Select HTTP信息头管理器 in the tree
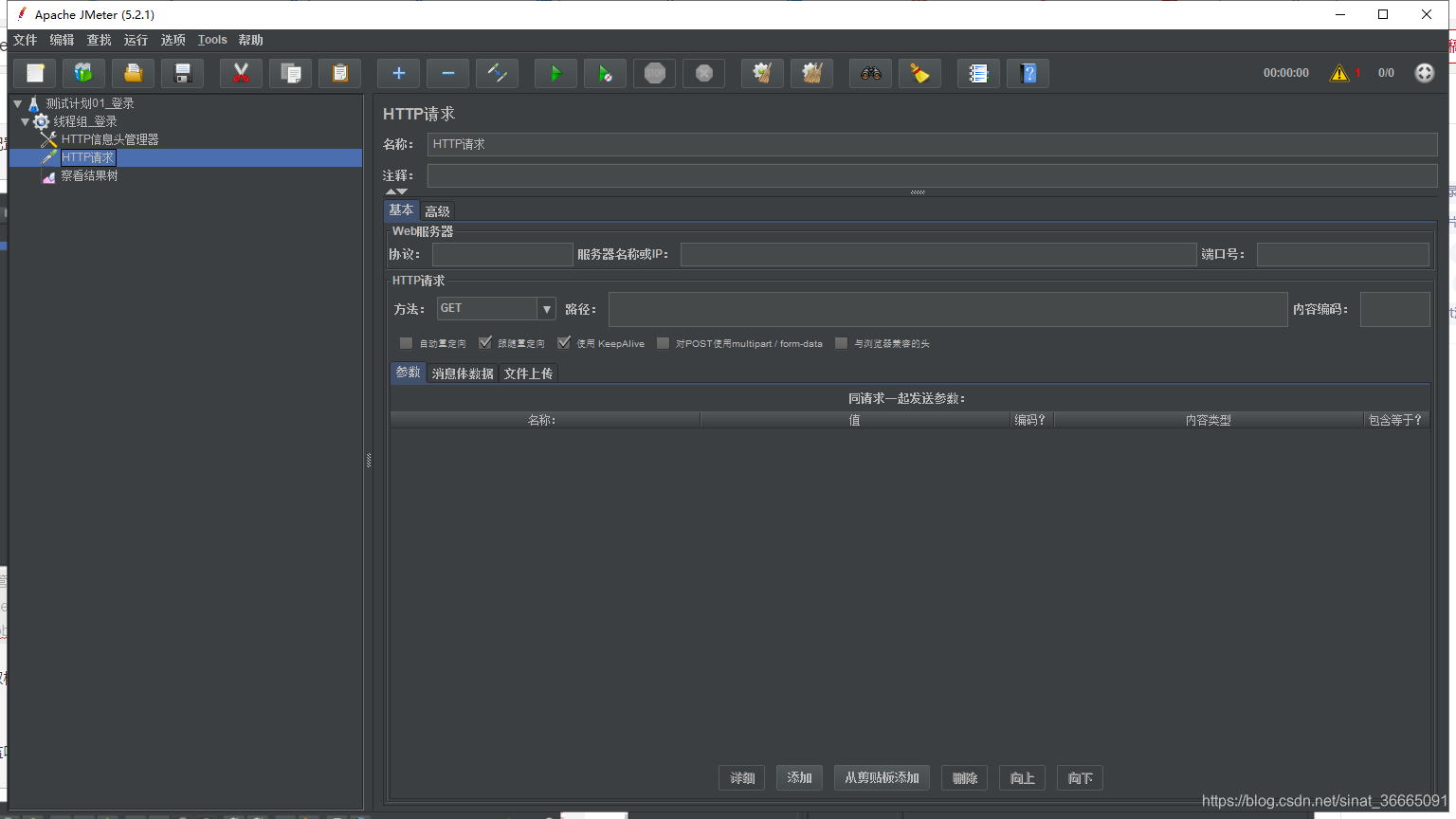The height and width of the screenshot is (819, 1456). pos(110,139)
